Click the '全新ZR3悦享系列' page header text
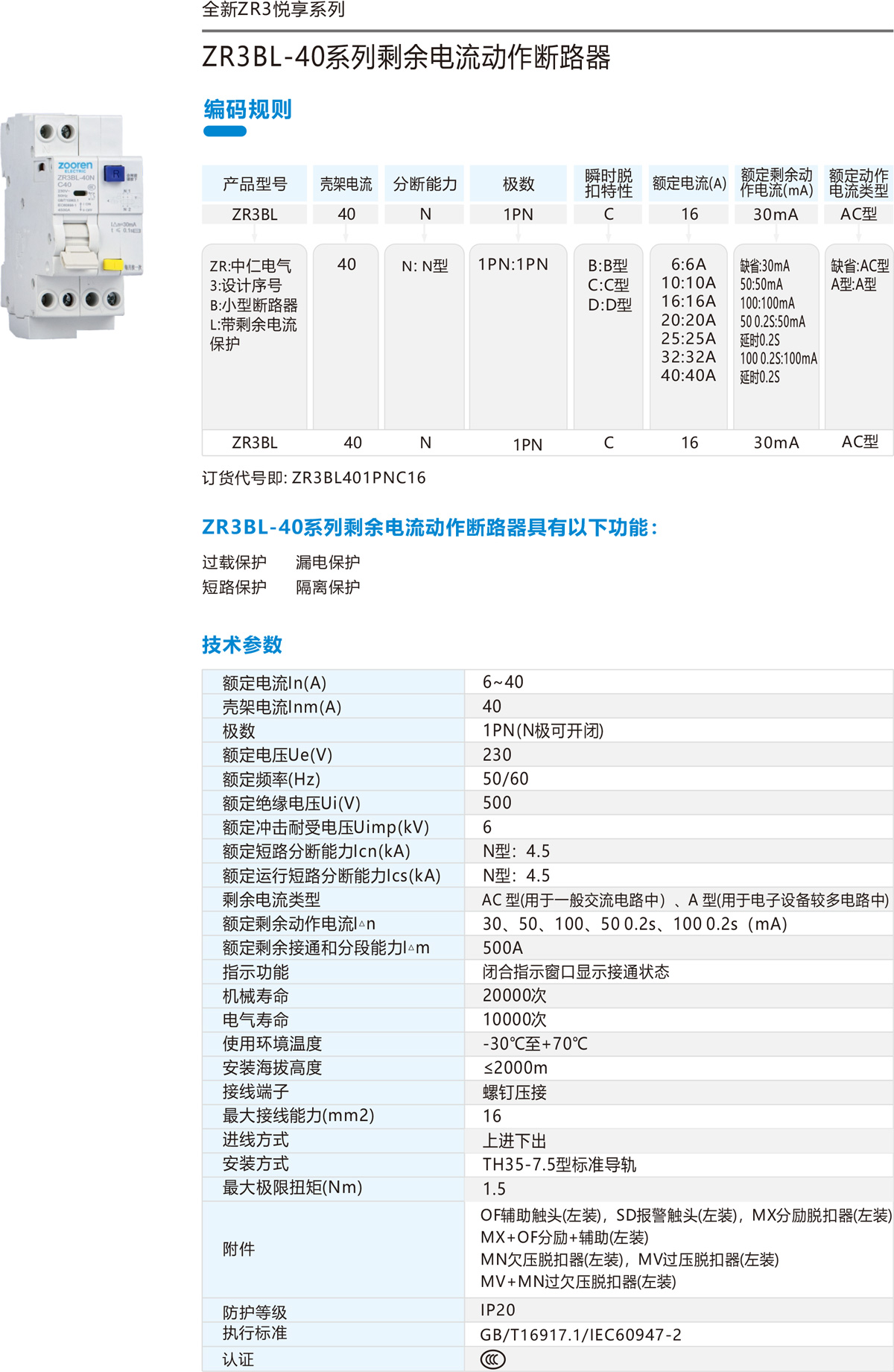This screenshot has height=1372, width=894. 273,10
